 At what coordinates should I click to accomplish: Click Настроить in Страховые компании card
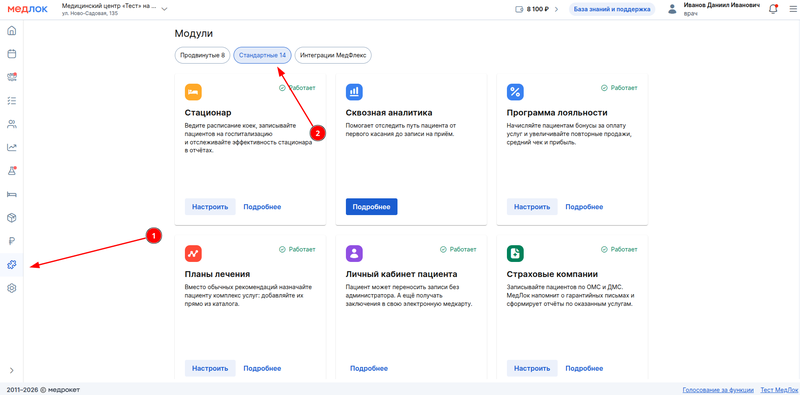pos(532,368)
